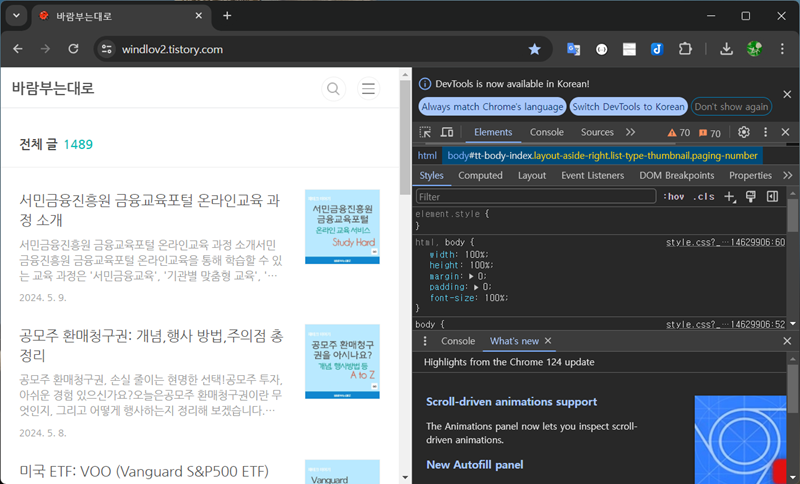The width and height of the screenshot is (800, 484).
Task: Activate inspect element picker
Action: [425, 132]
